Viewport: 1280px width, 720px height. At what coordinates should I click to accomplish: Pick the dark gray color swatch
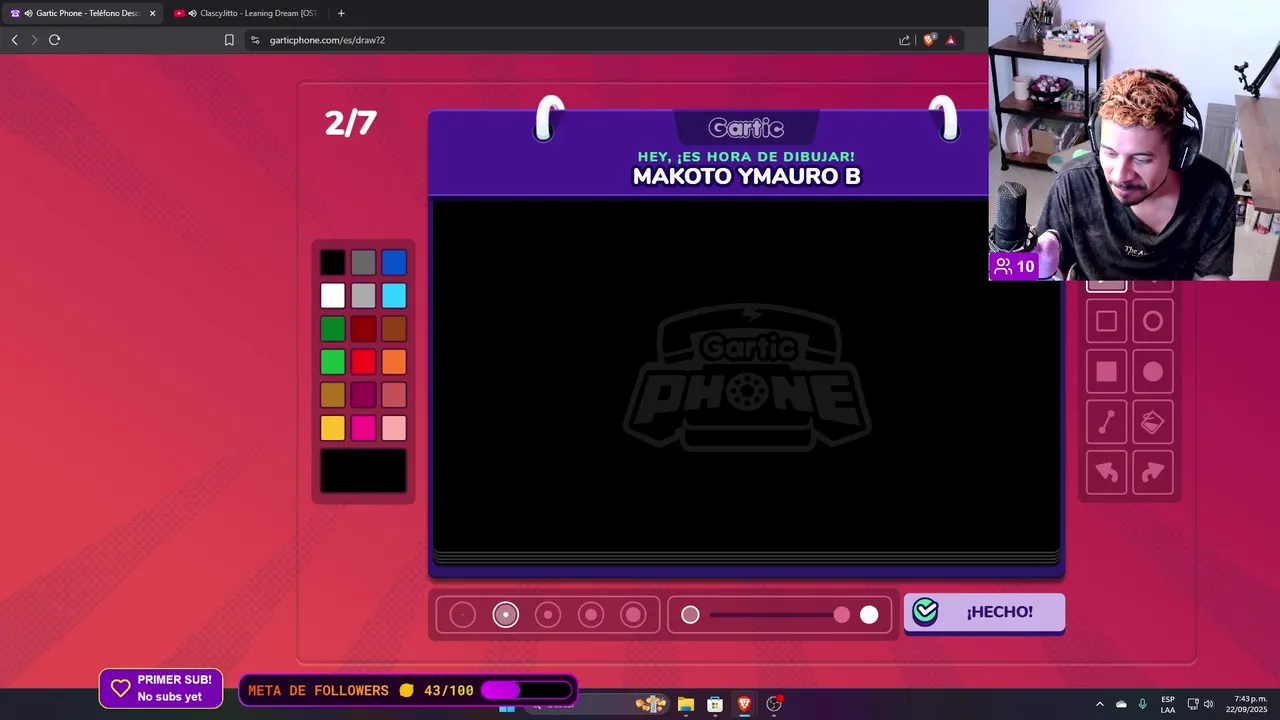tap(363, 263)
